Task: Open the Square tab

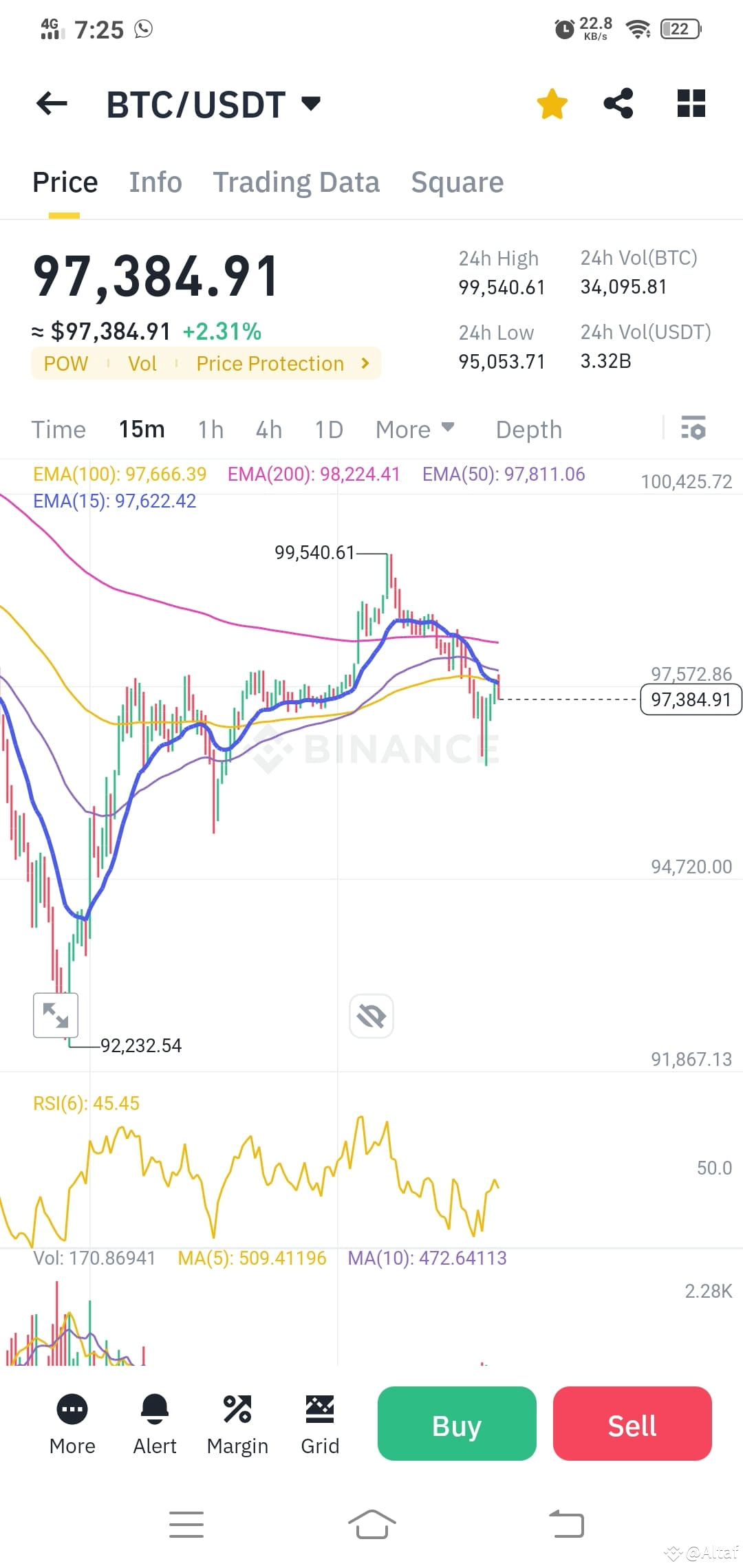Action: (x=456, y=182)
